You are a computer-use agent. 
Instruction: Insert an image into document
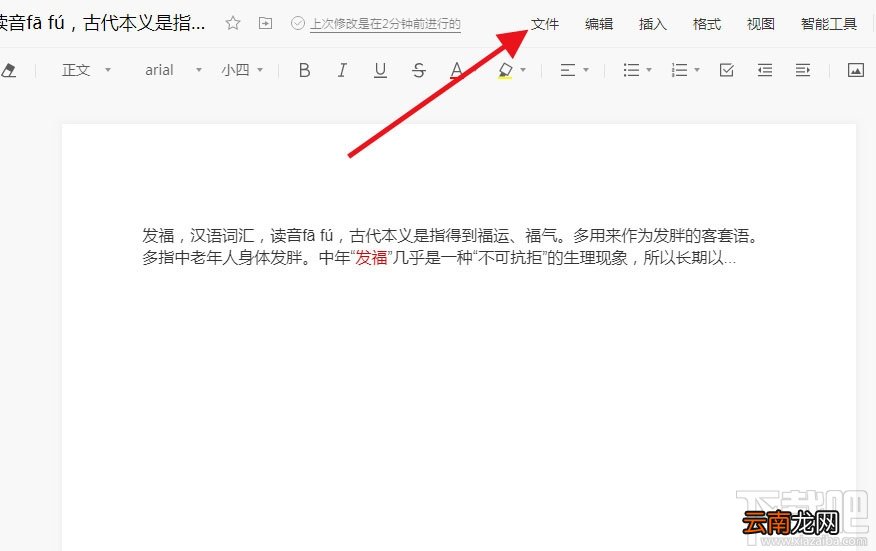click(856, 70)
